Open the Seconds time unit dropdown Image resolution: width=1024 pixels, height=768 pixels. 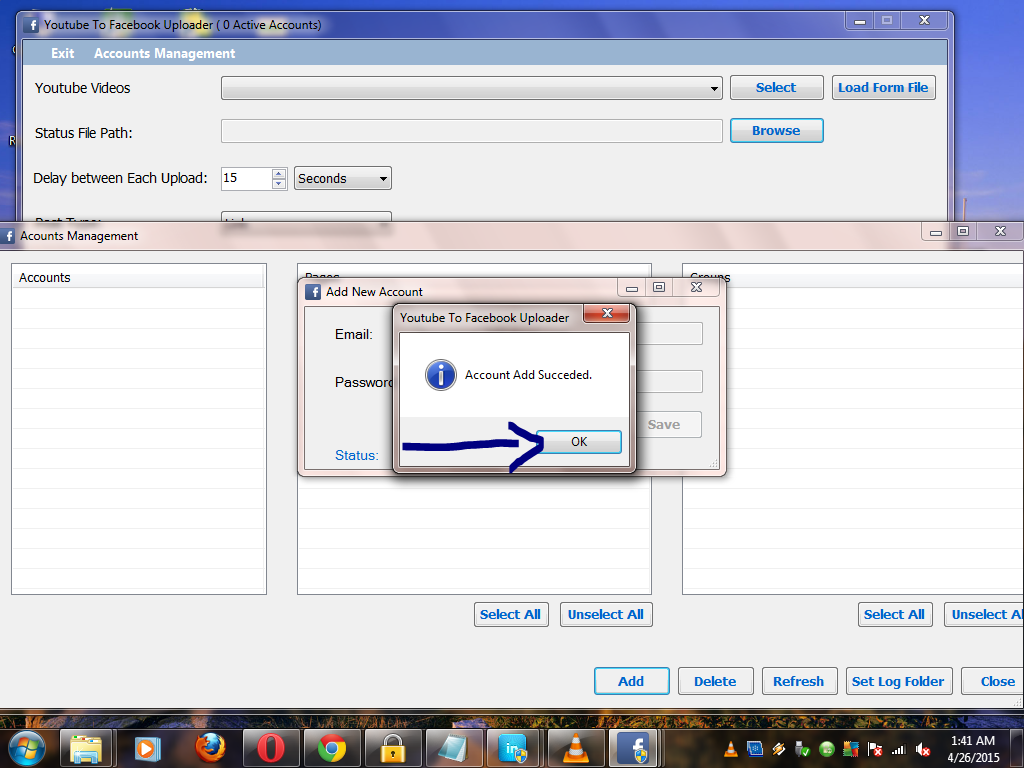click(342, 178)
